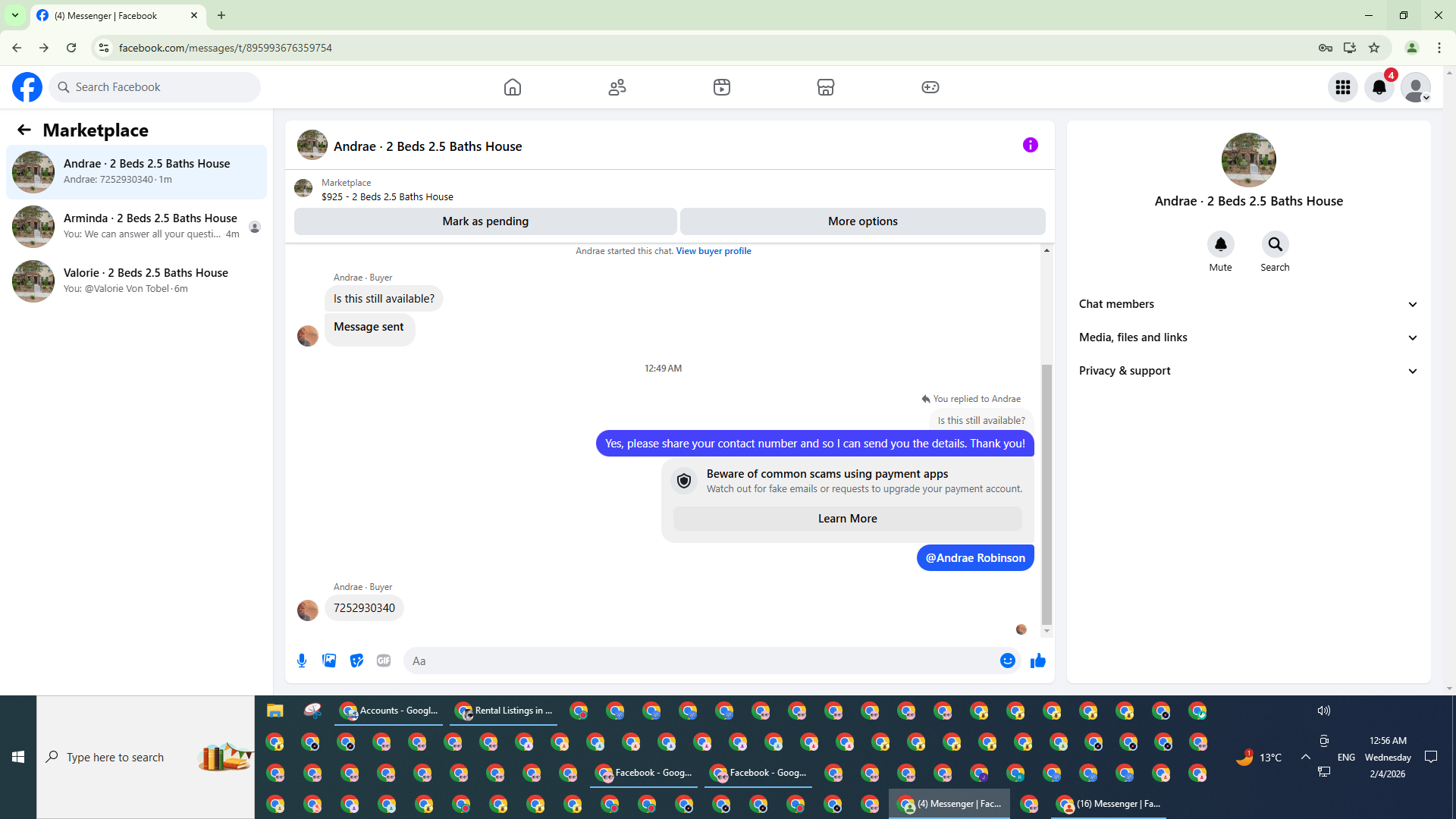1456x819 pixels.
Task: Open the GIF picker icon
Action: tap(384, 661)
